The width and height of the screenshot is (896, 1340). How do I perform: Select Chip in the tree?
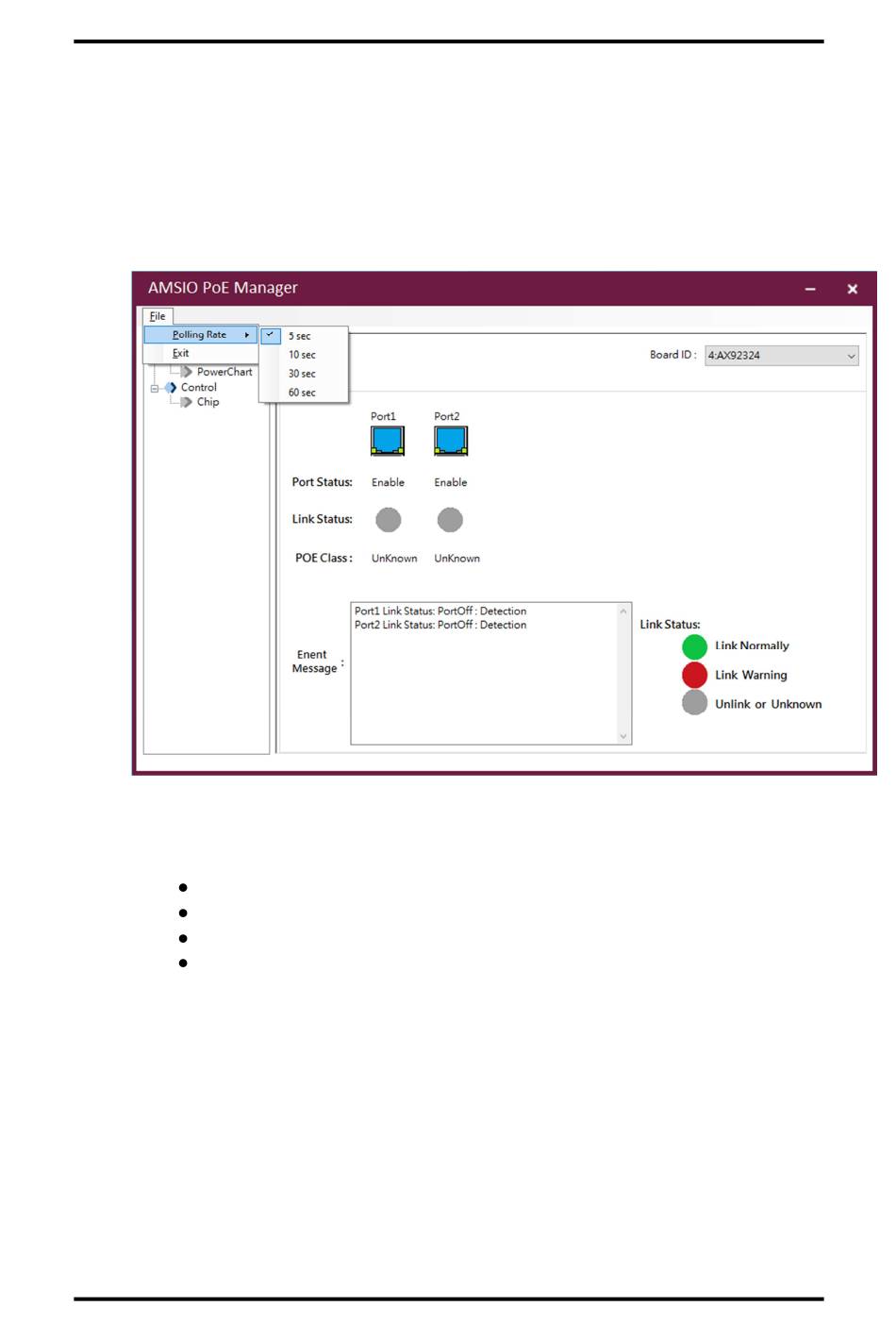click(x=208, y=402)
